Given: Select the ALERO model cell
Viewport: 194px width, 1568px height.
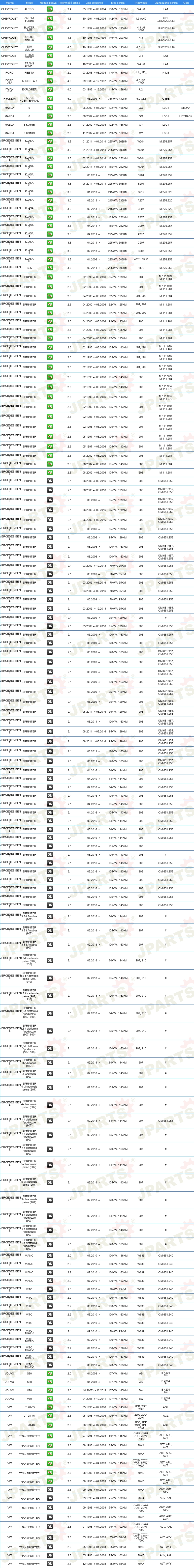Looking at the screenshot, I should [29, 9].
